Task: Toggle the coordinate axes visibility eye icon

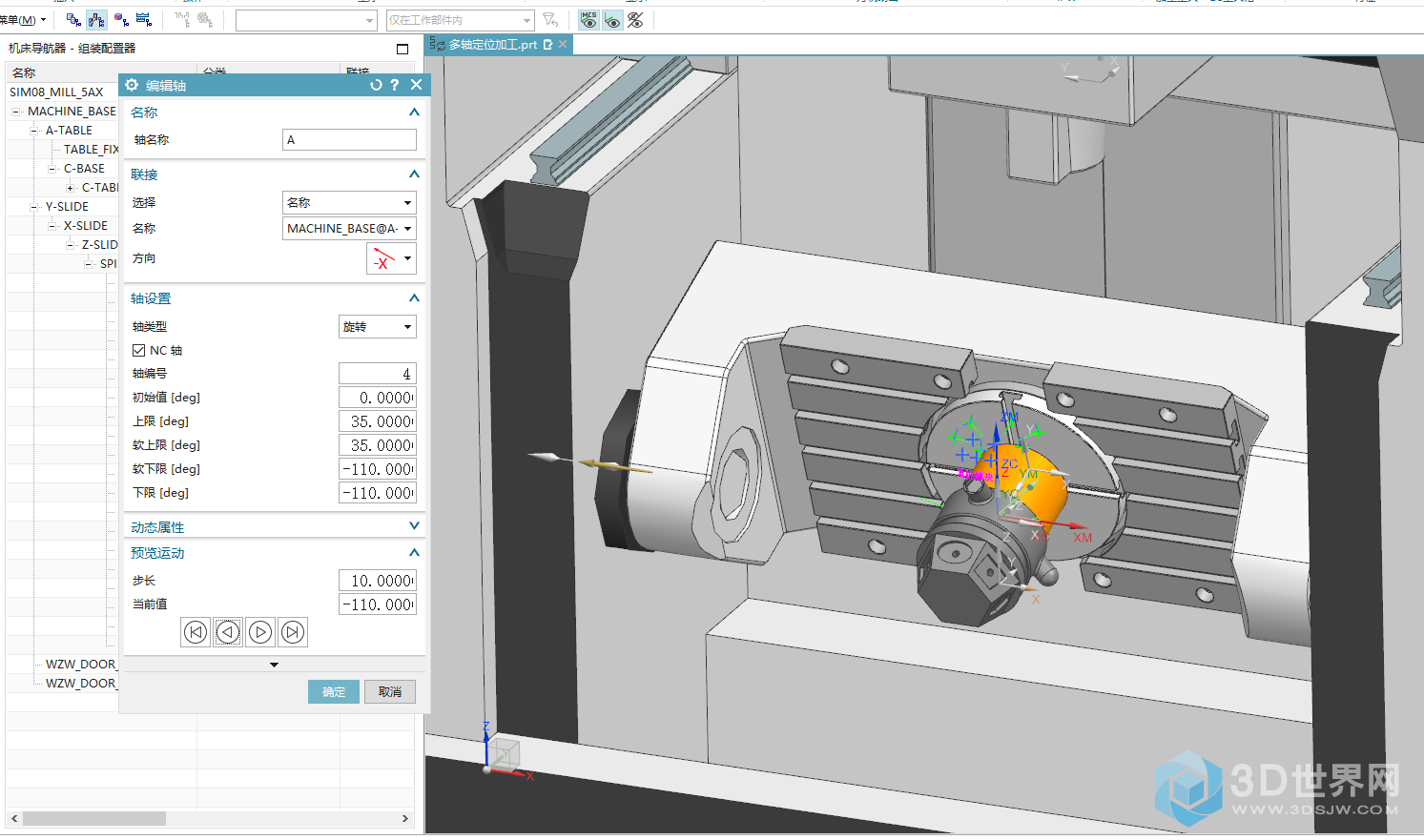Action: (612, 20)
